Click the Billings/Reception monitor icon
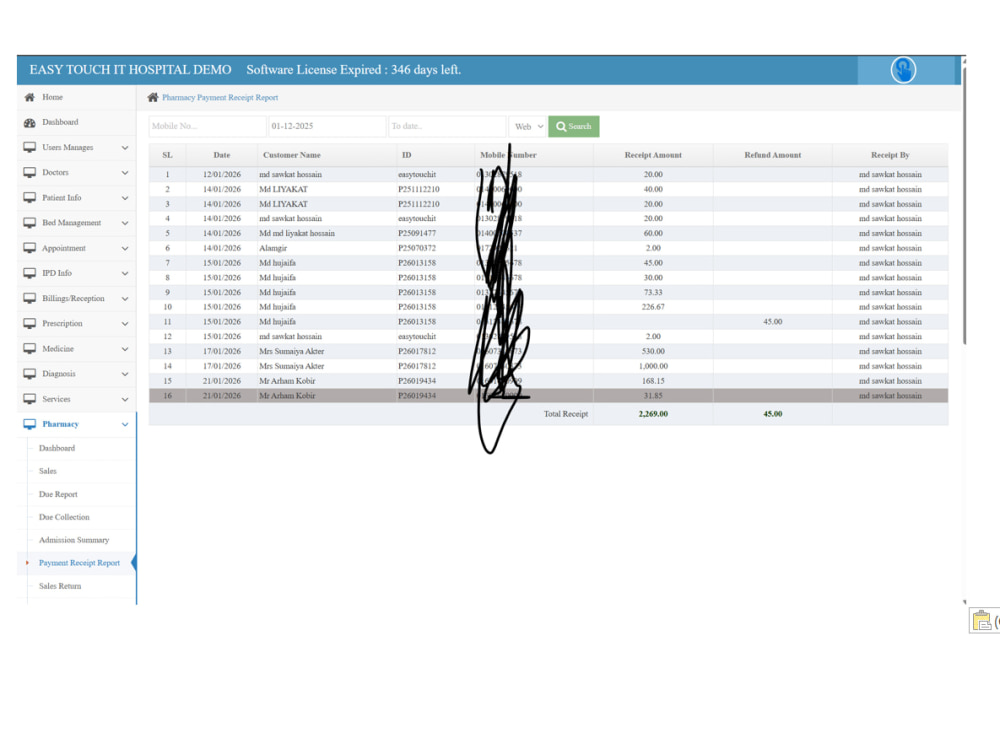Image resolution: width=1000 pixels, height=749 pixels. point(29,299)
